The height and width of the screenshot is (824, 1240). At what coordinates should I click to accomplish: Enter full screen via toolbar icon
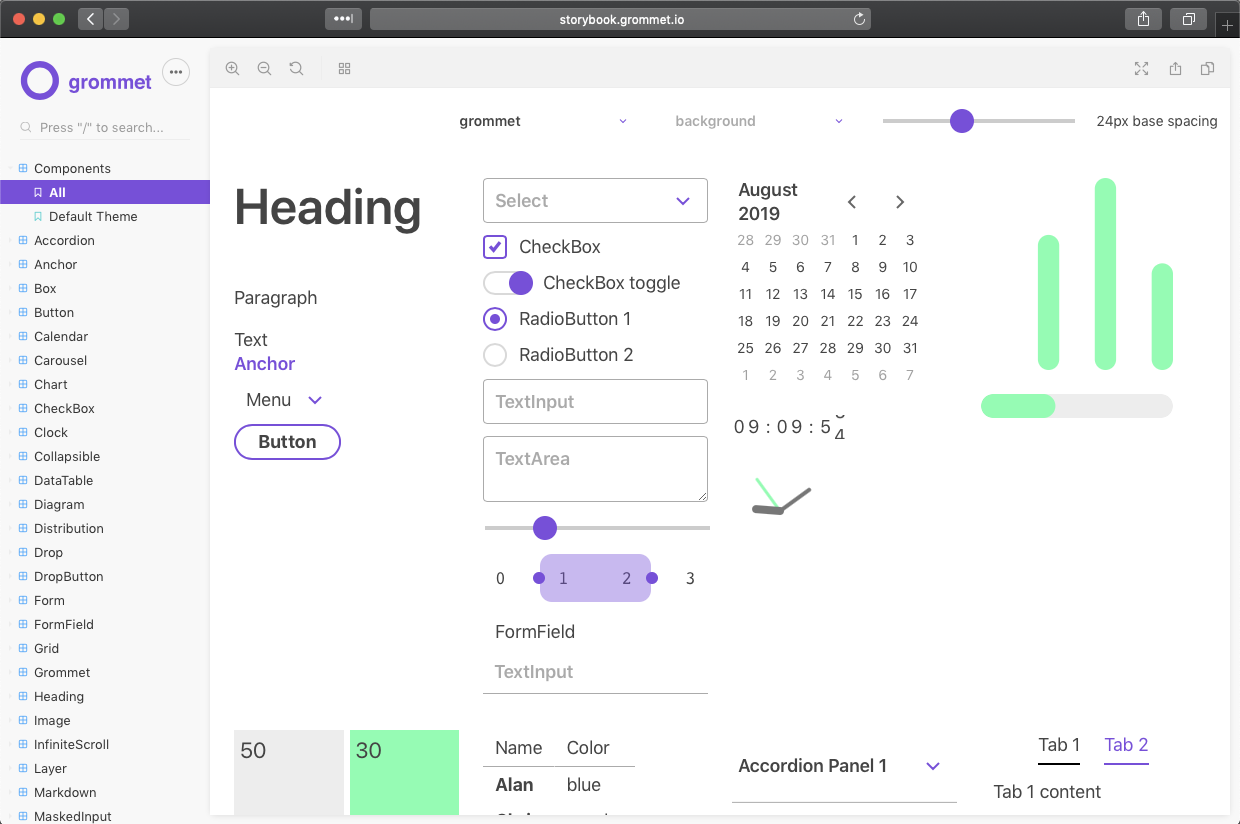point(1142,69)
